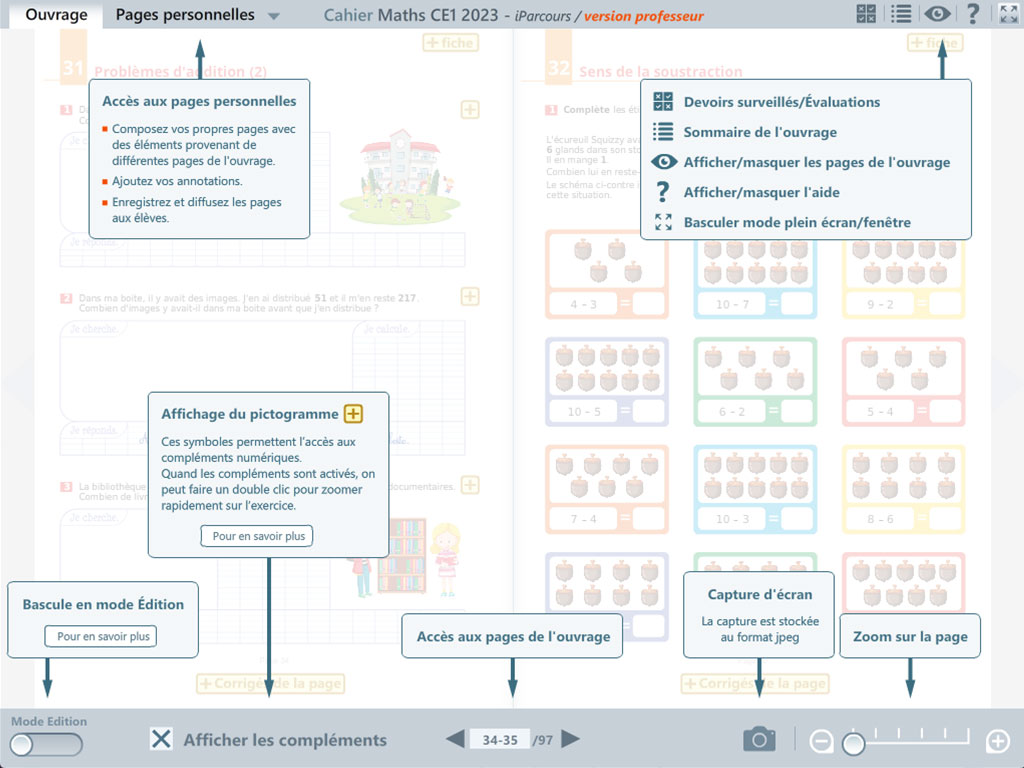Click the help question mark icon

pyautogui.click(x=971, y=14)
